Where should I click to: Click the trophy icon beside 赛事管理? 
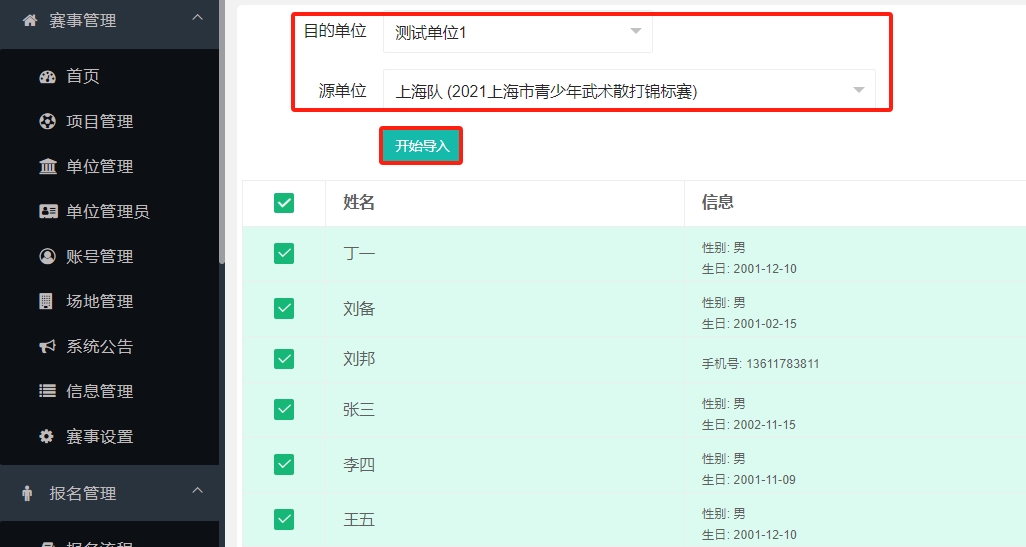point(29,20)
